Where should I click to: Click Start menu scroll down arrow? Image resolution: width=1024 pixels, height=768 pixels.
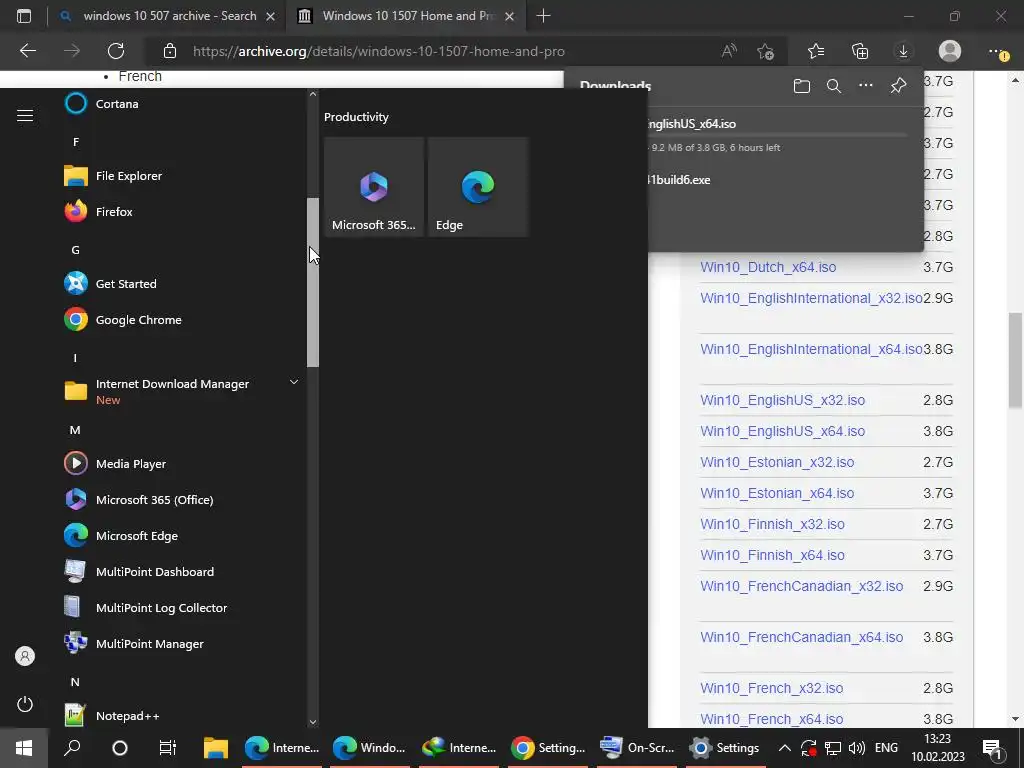[x=313, y=722]
